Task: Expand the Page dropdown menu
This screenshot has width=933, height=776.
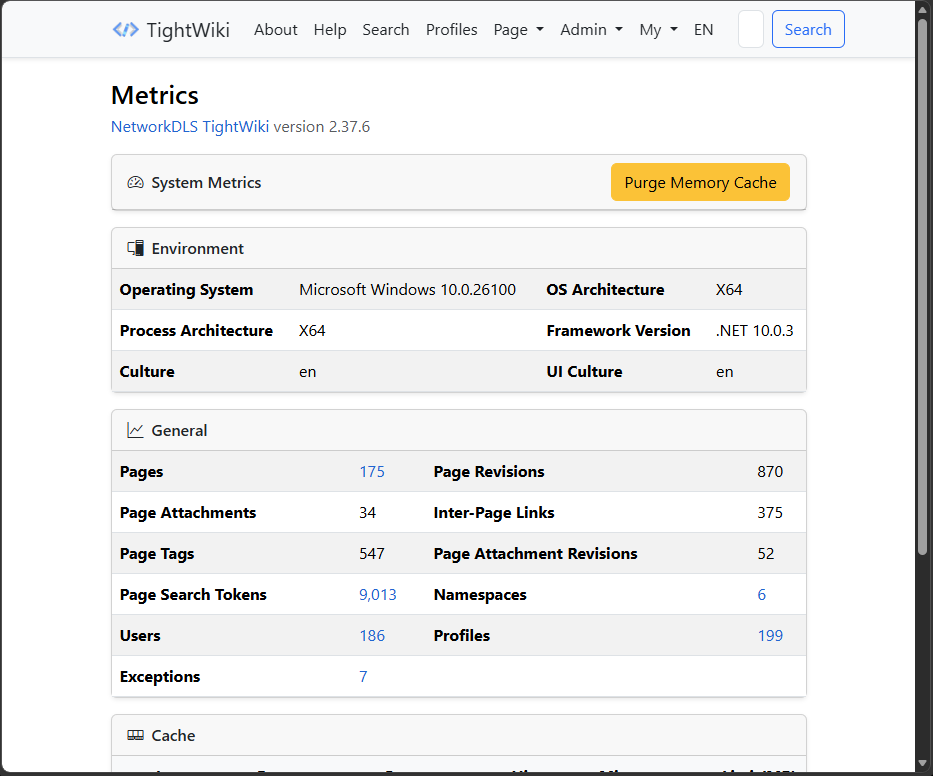Action: (519, 30)
